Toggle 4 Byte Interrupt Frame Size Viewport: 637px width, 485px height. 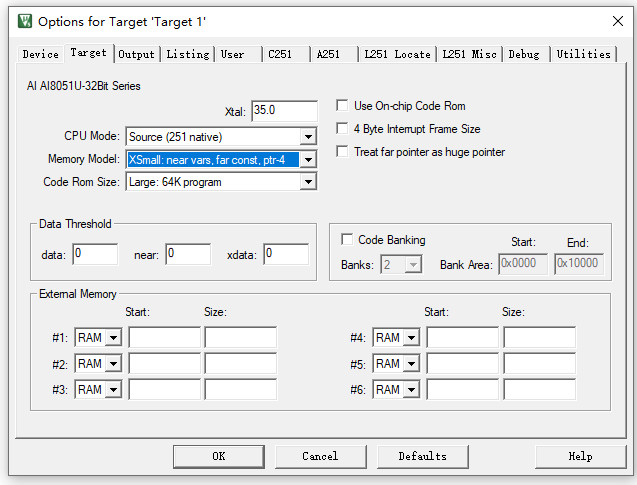pos(342,129)
